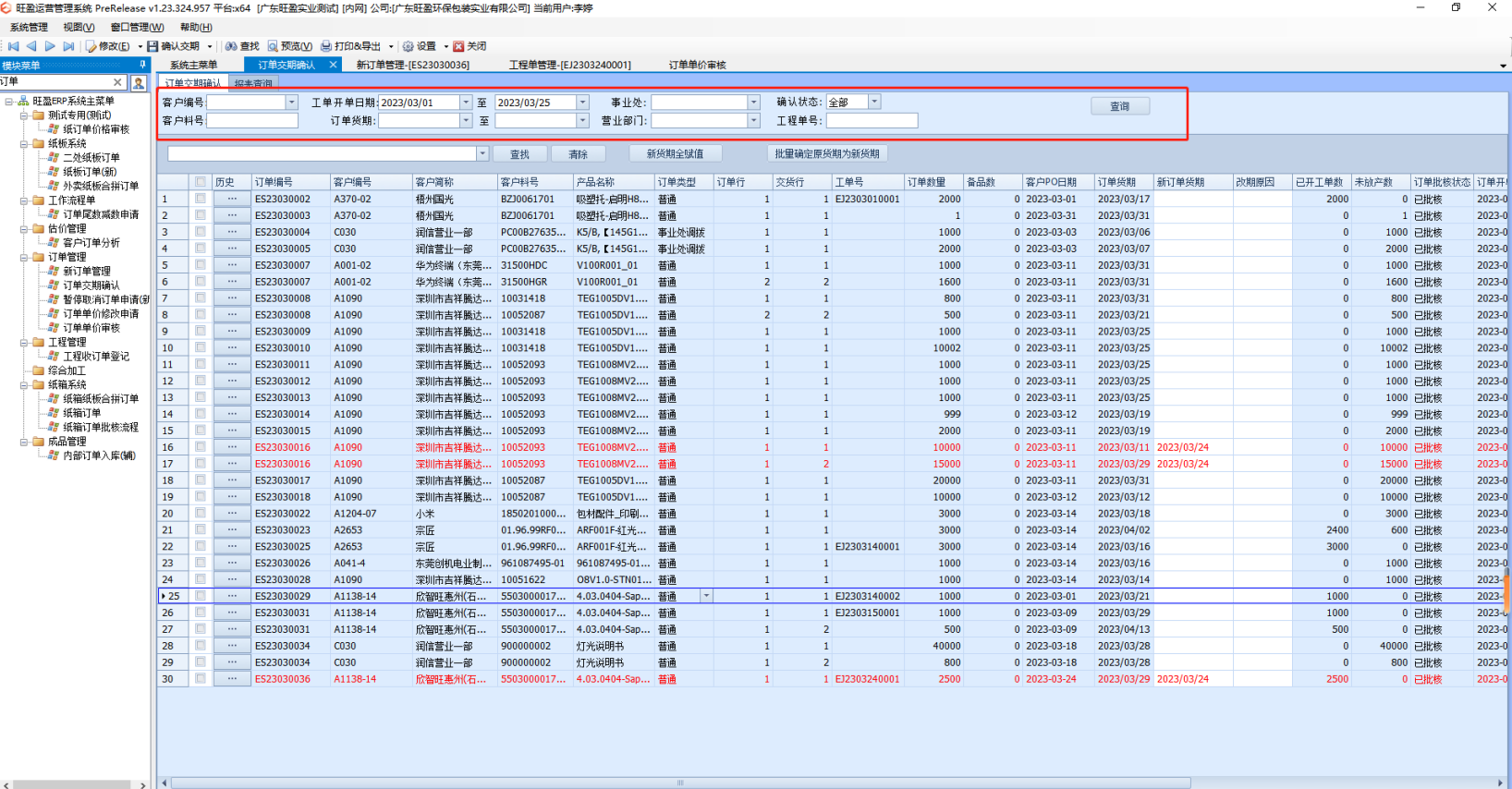Open 二处纸板订单 module

pos(91,158)
